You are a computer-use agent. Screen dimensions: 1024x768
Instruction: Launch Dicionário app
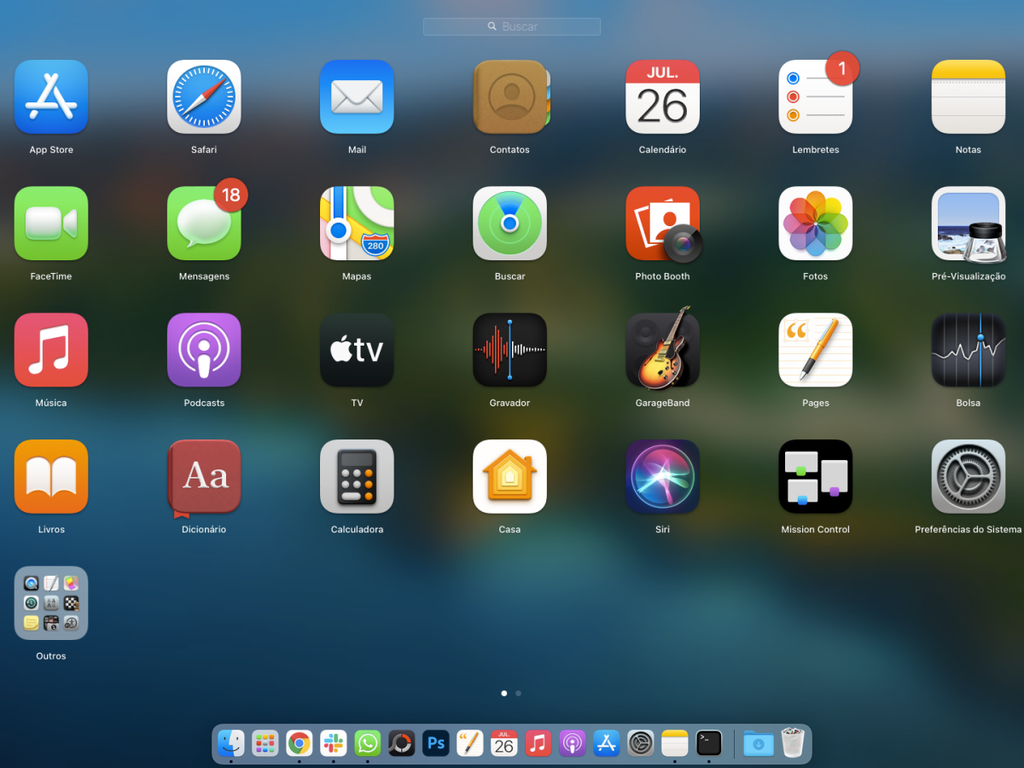(204, 478)
